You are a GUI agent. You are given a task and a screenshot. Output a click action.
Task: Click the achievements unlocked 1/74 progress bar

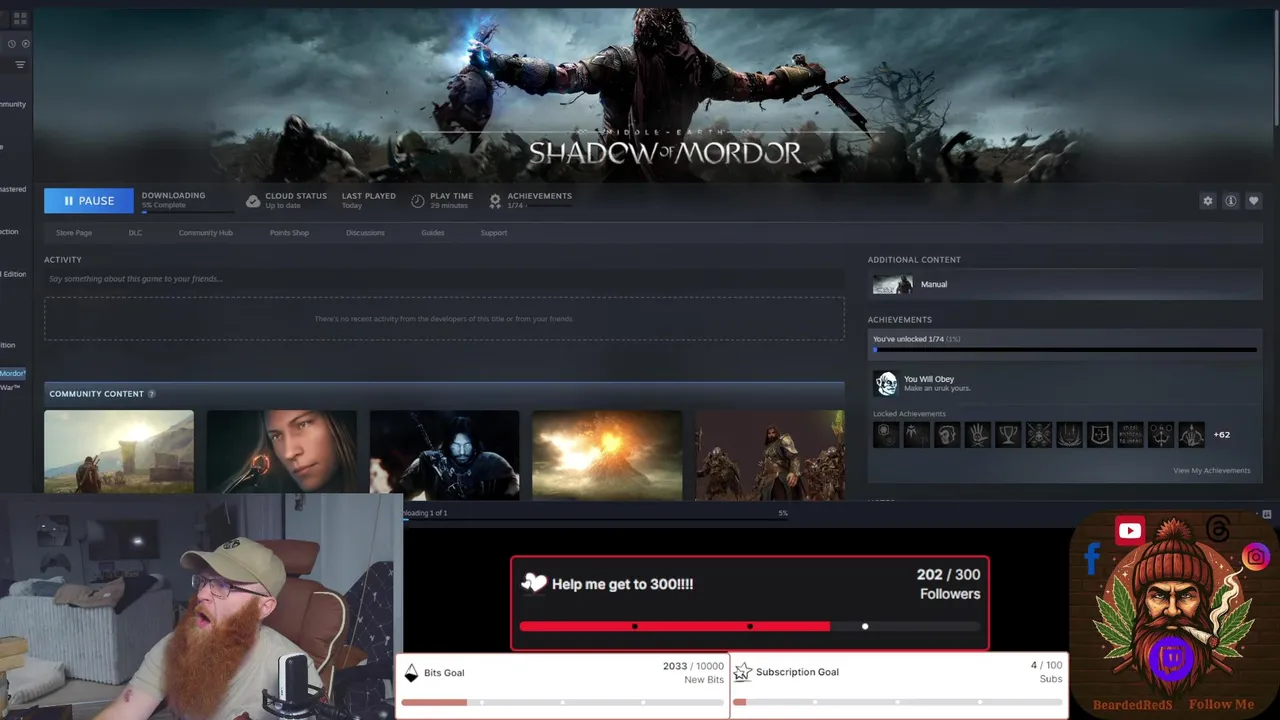(x=1065, y=350)
